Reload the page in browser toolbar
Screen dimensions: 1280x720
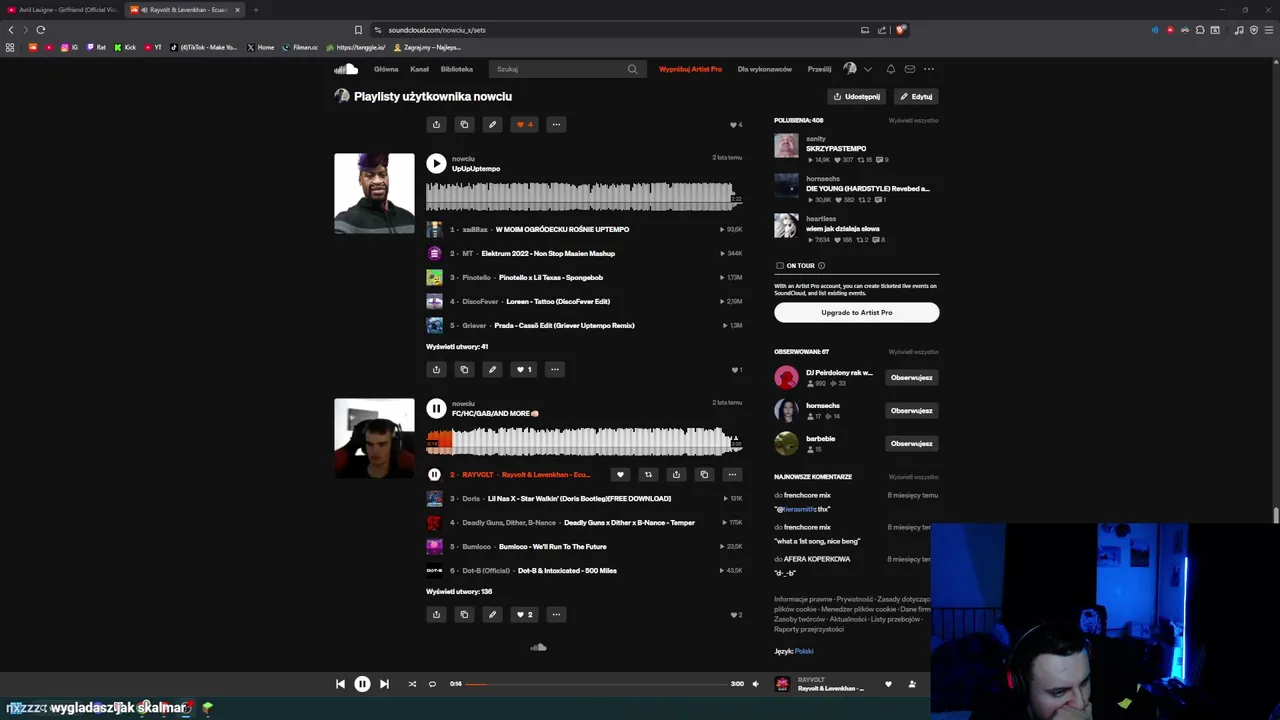click(x=40, y=30)
